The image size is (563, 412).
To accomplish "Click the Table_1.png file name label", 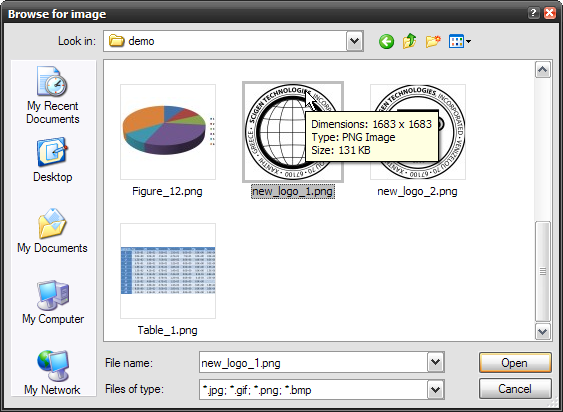I will (167, 330).
